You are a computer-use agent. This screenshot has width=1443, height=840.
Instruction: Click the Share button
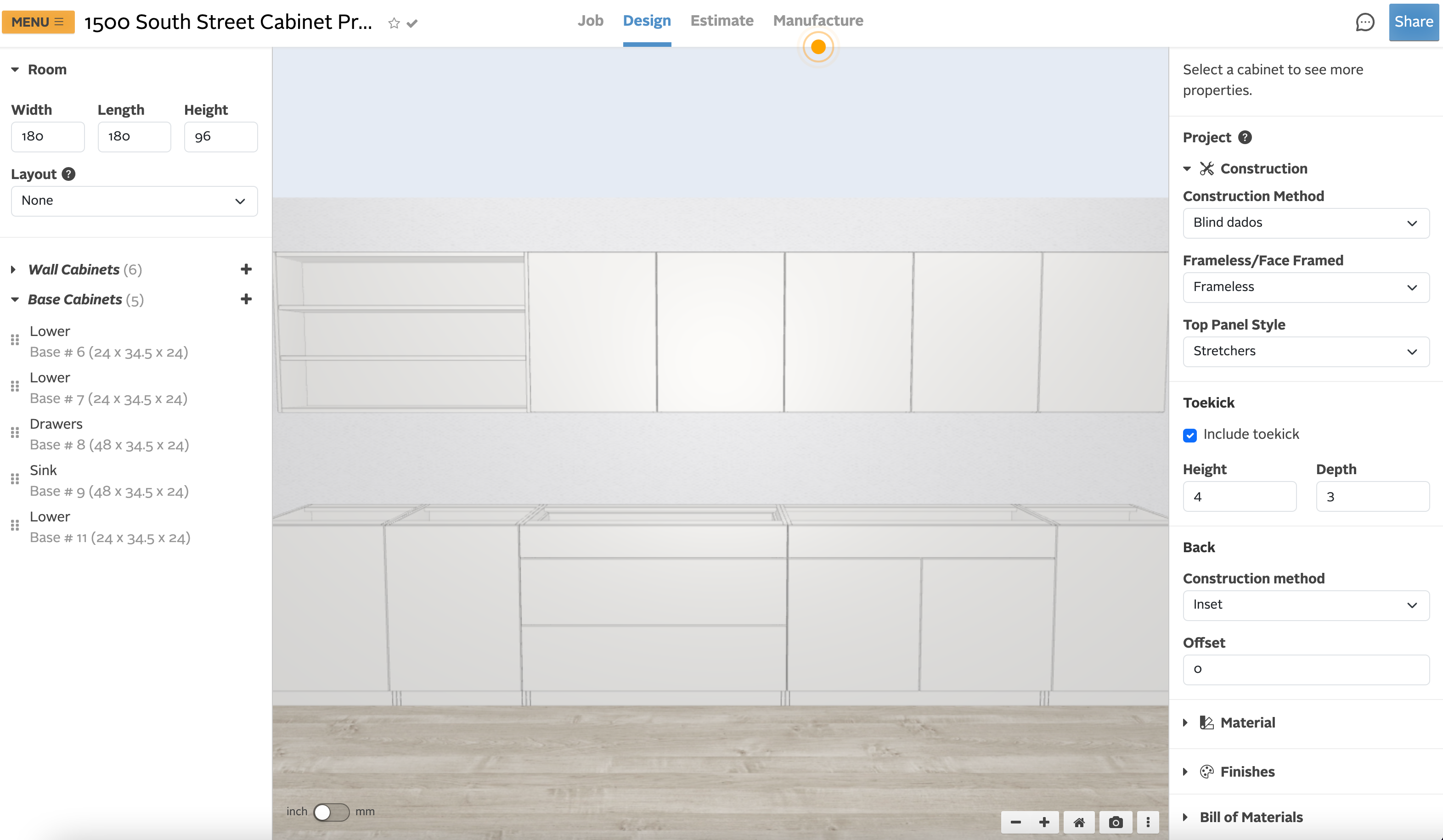pyautogui.click(x=1413, y=22)
